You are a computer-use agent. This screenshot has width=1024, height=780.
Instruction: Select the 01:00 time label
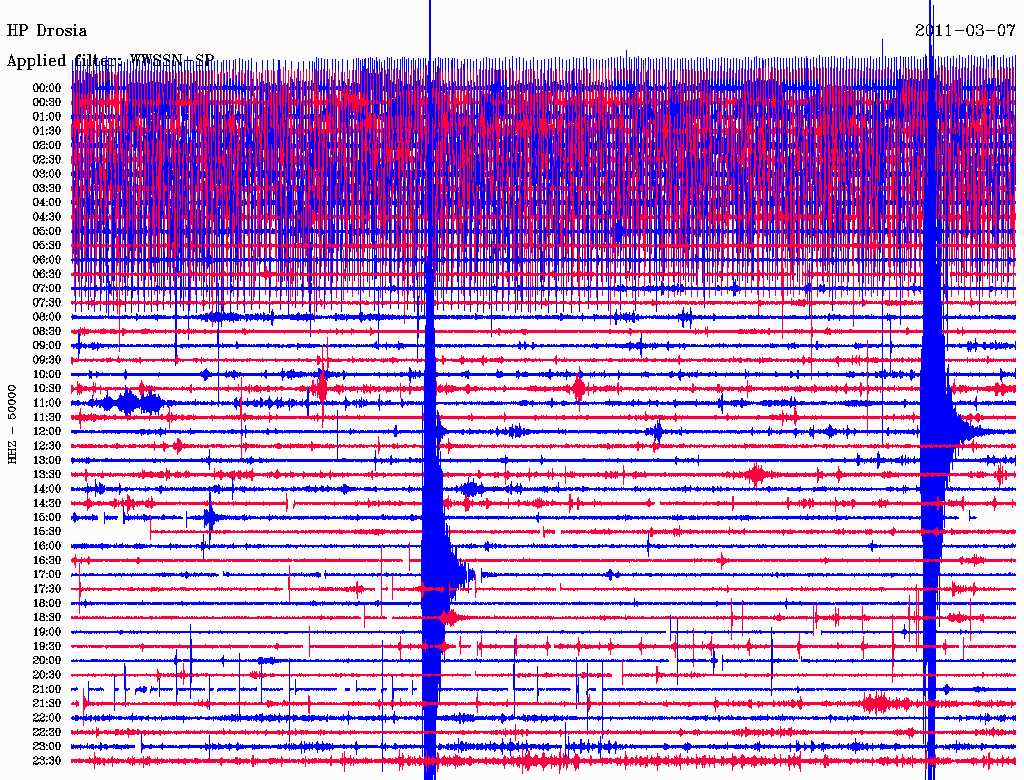[47, 116]
